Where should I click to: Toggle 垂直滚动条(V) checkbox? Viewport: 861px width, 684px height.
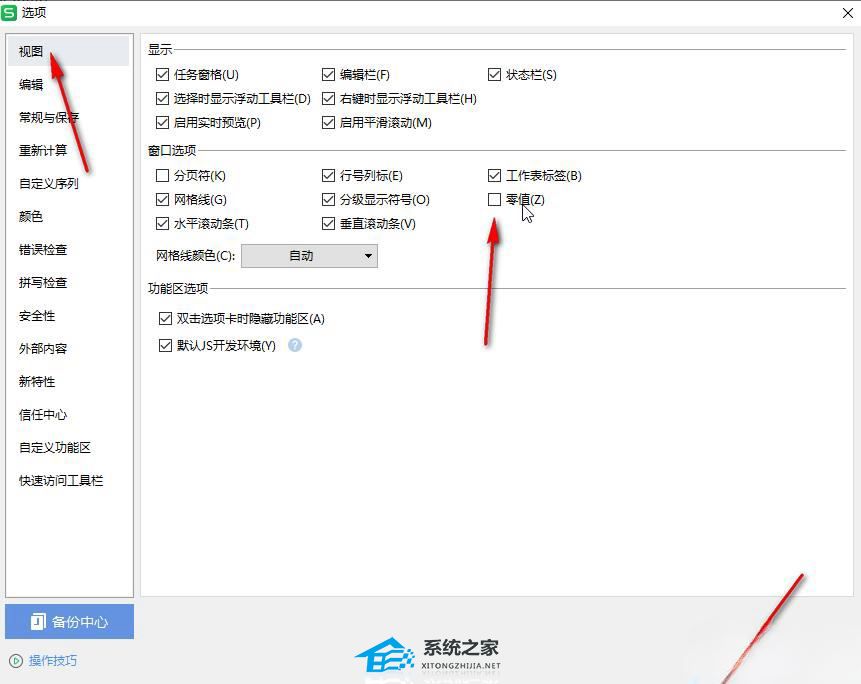(328, 224)
